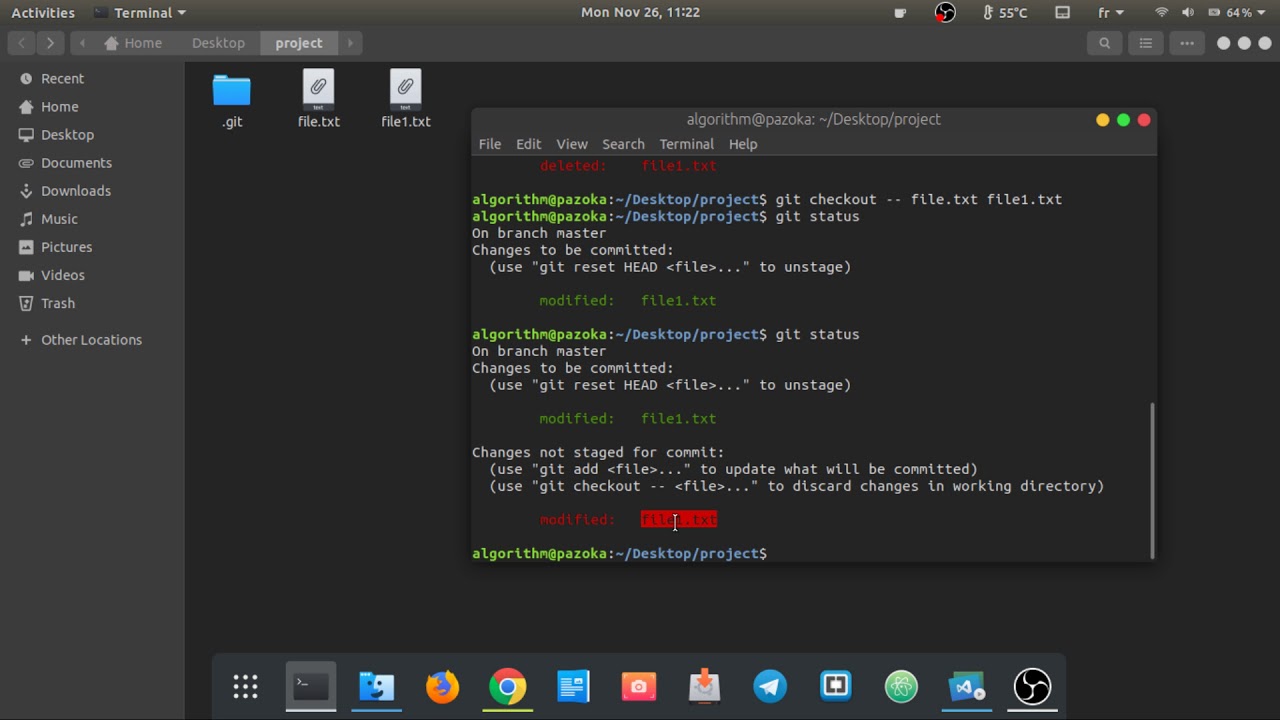This screenshot has height=720, width=1280.
Task: Open OBS Studio from the dock
Action: (x=1032, y=686)
